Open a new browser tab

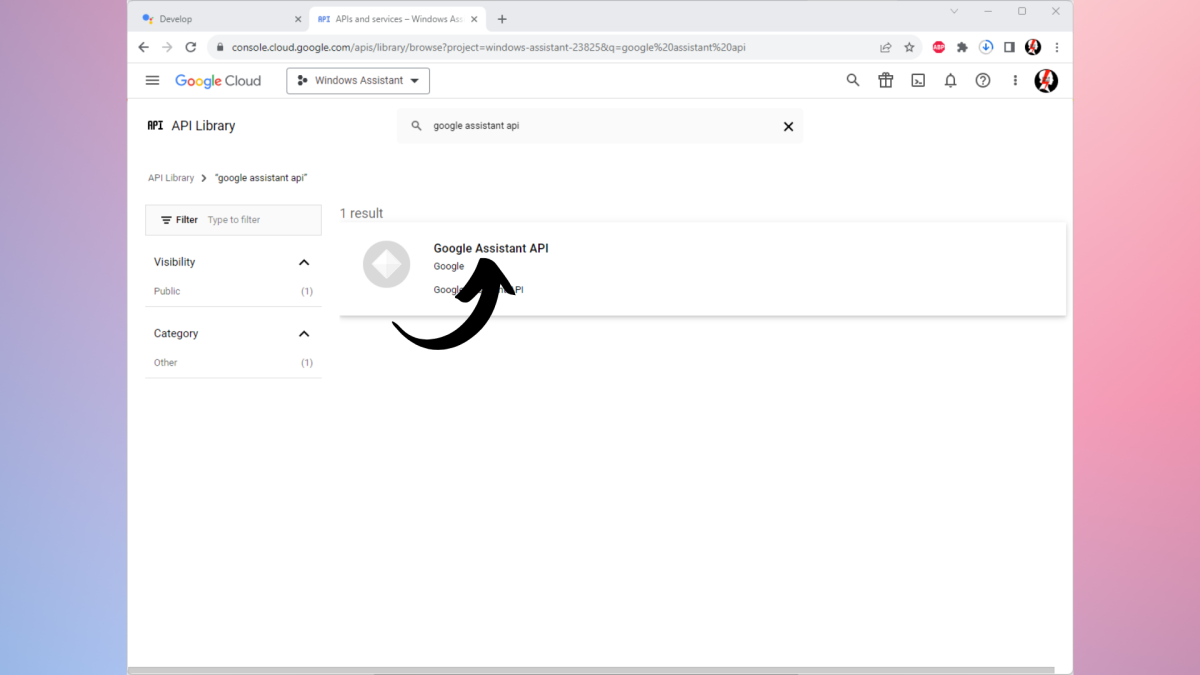click(x=502, y=19)
